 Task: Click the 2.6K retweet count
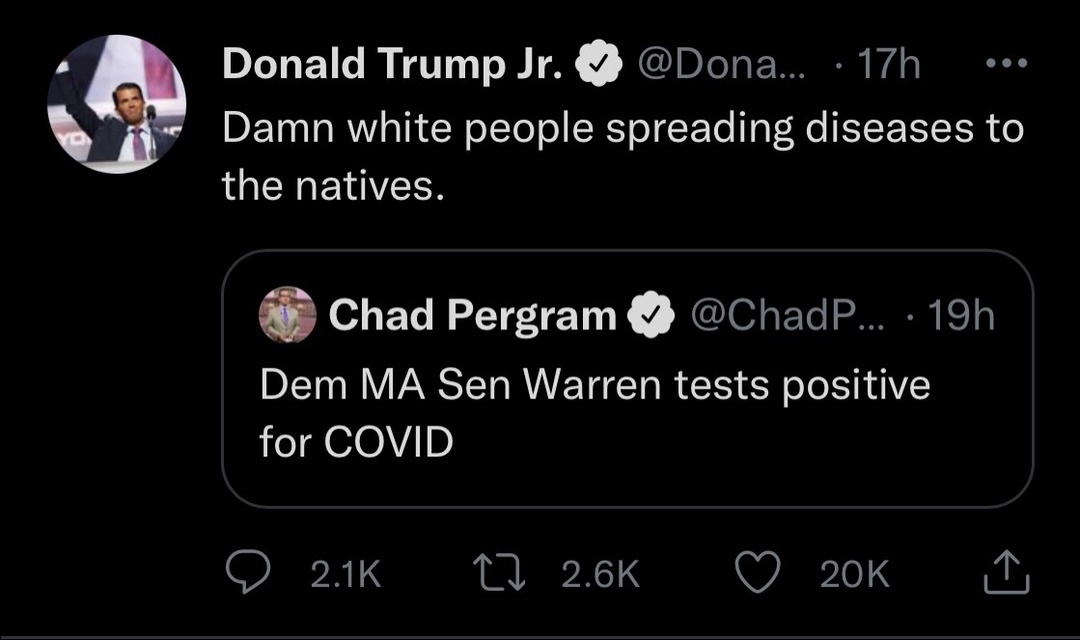599,573
